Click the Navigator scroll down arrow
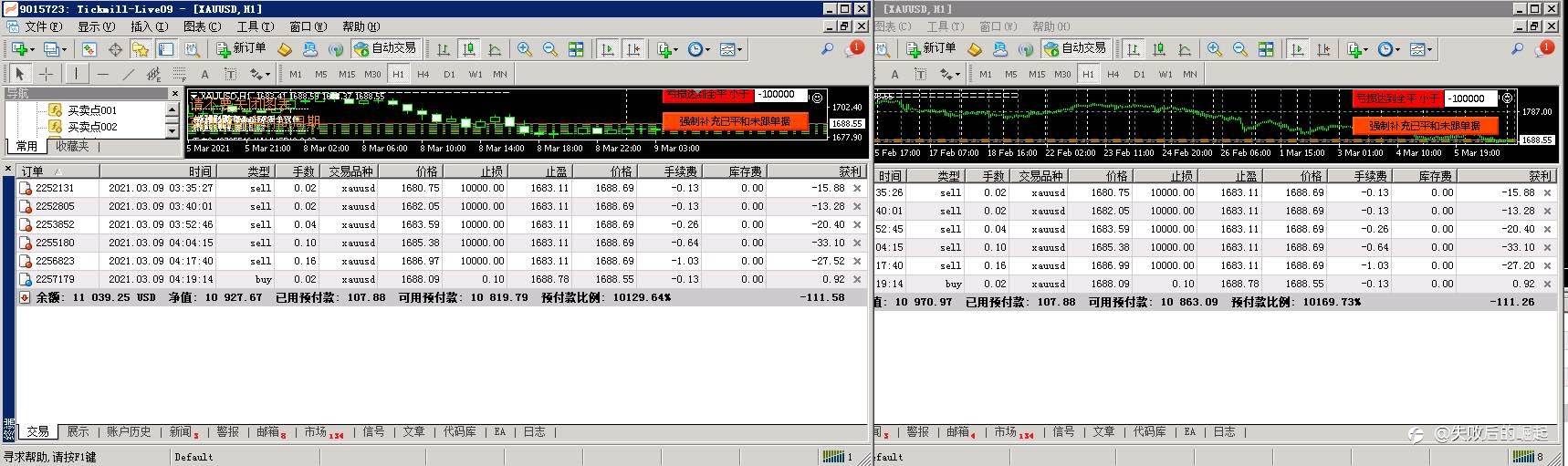Screen dimensions: 1568x466 click(x=172, y=131)
